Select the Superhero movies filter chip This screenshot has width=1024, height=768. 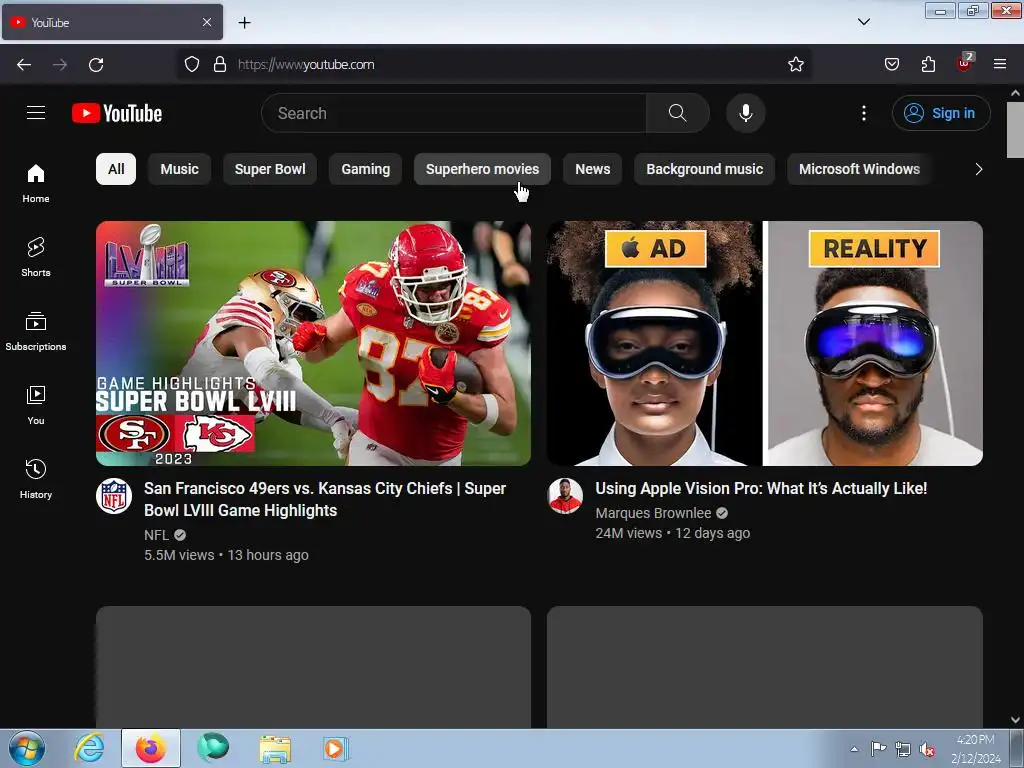pos(483,169)
